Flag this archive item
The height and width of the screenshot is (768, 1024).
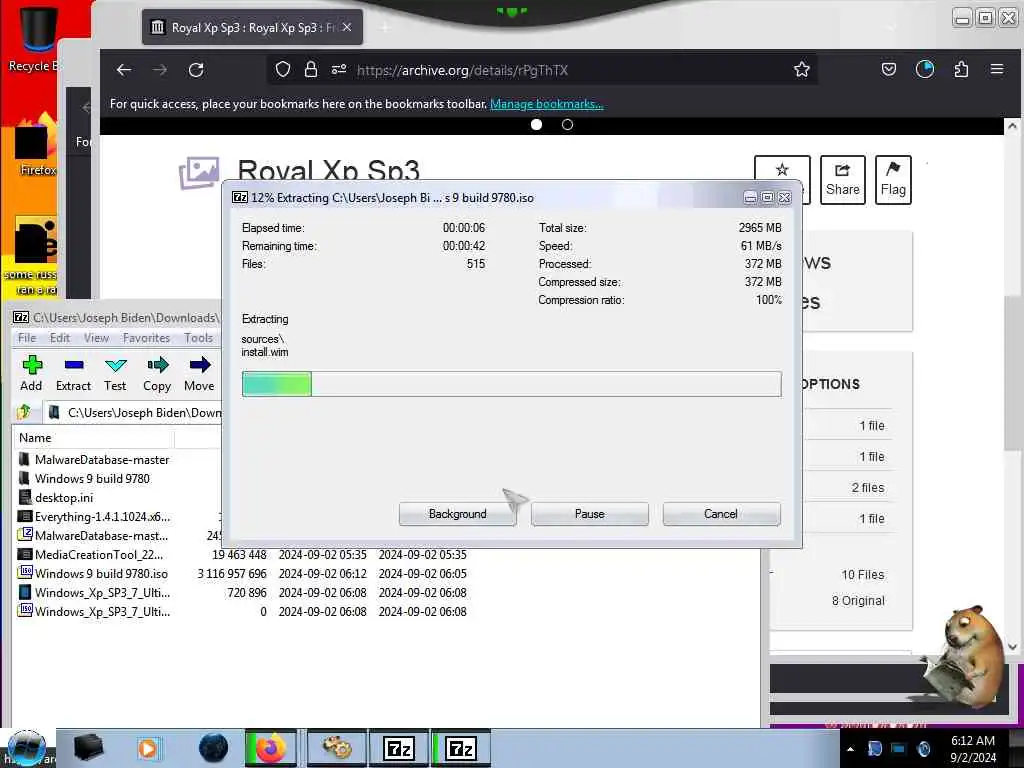coord(893,180)
